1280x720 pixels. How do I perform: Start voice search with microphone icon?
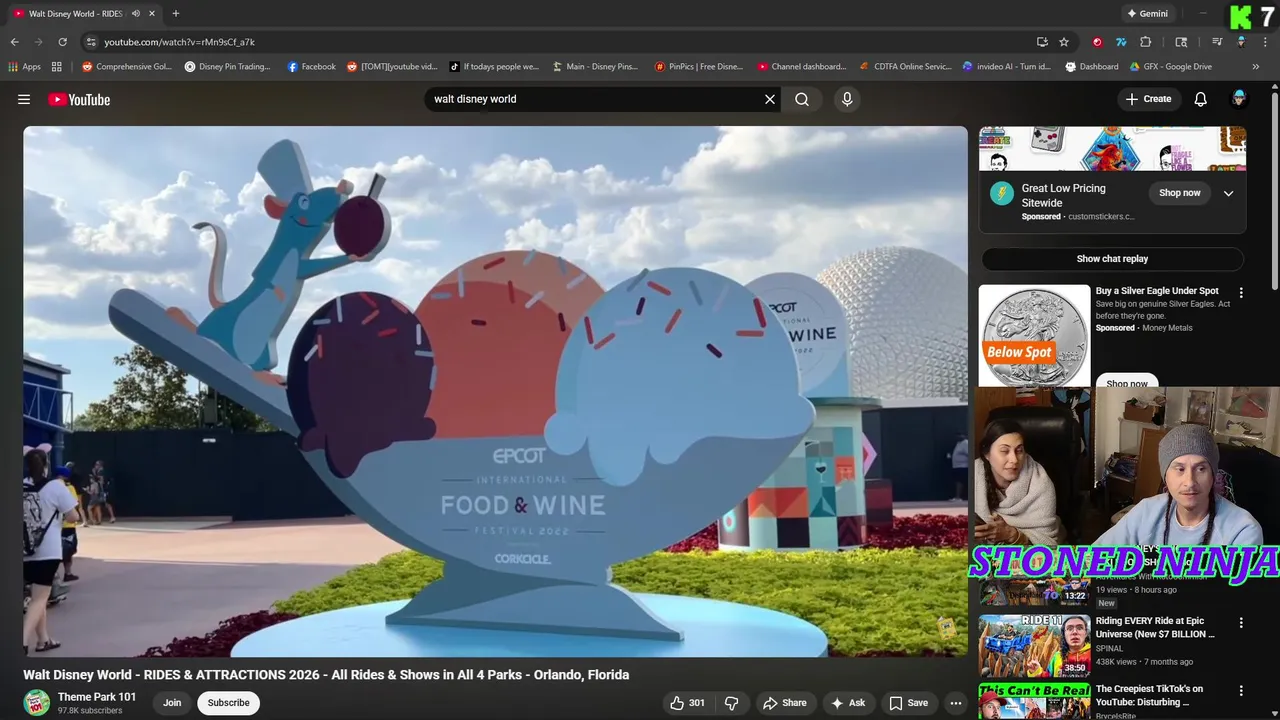coord(847,99)
